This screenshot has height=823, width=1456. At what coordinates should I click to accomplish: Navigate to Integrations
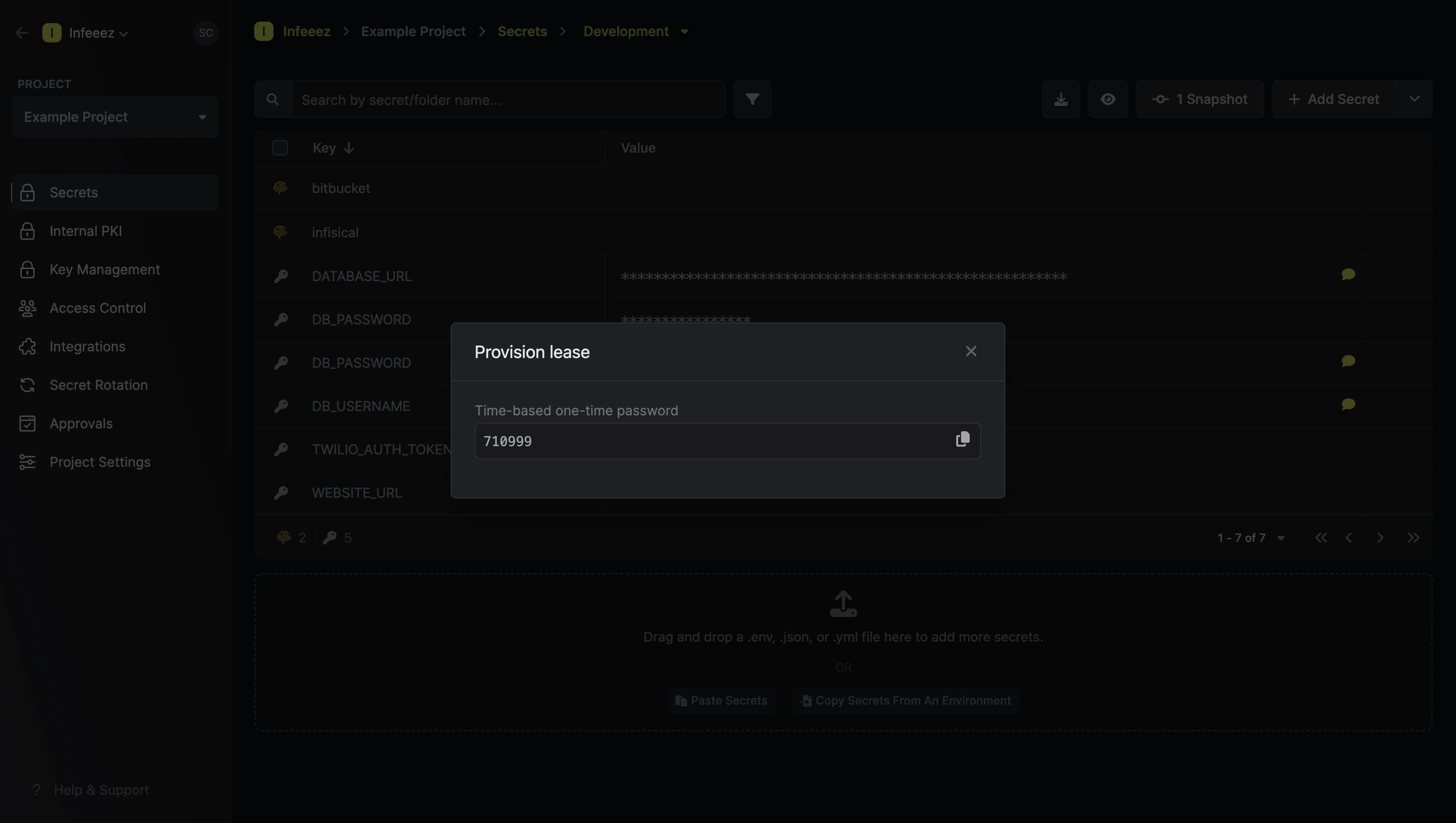tap(115, 347)
